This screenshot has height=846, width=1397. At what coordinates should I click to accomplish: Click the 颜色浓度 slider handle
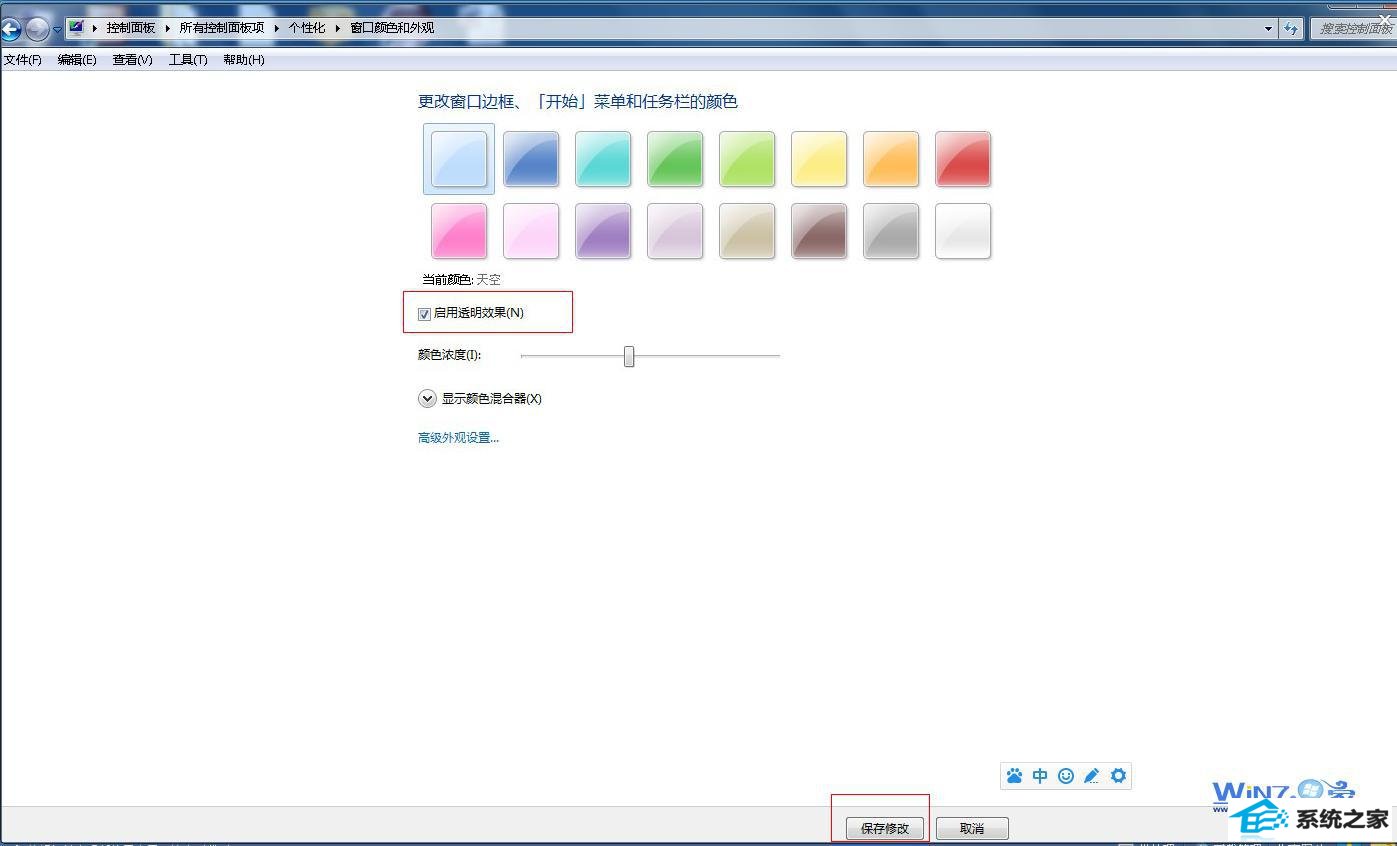coord(629,356)
